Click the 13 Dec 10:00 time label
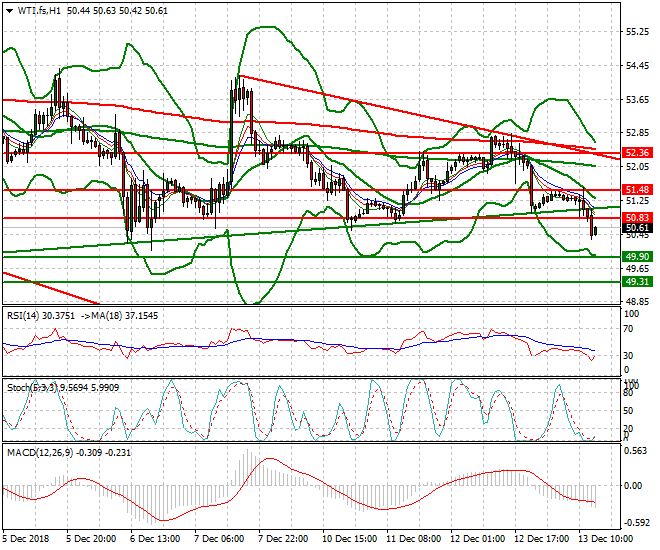 coord(605,539)
